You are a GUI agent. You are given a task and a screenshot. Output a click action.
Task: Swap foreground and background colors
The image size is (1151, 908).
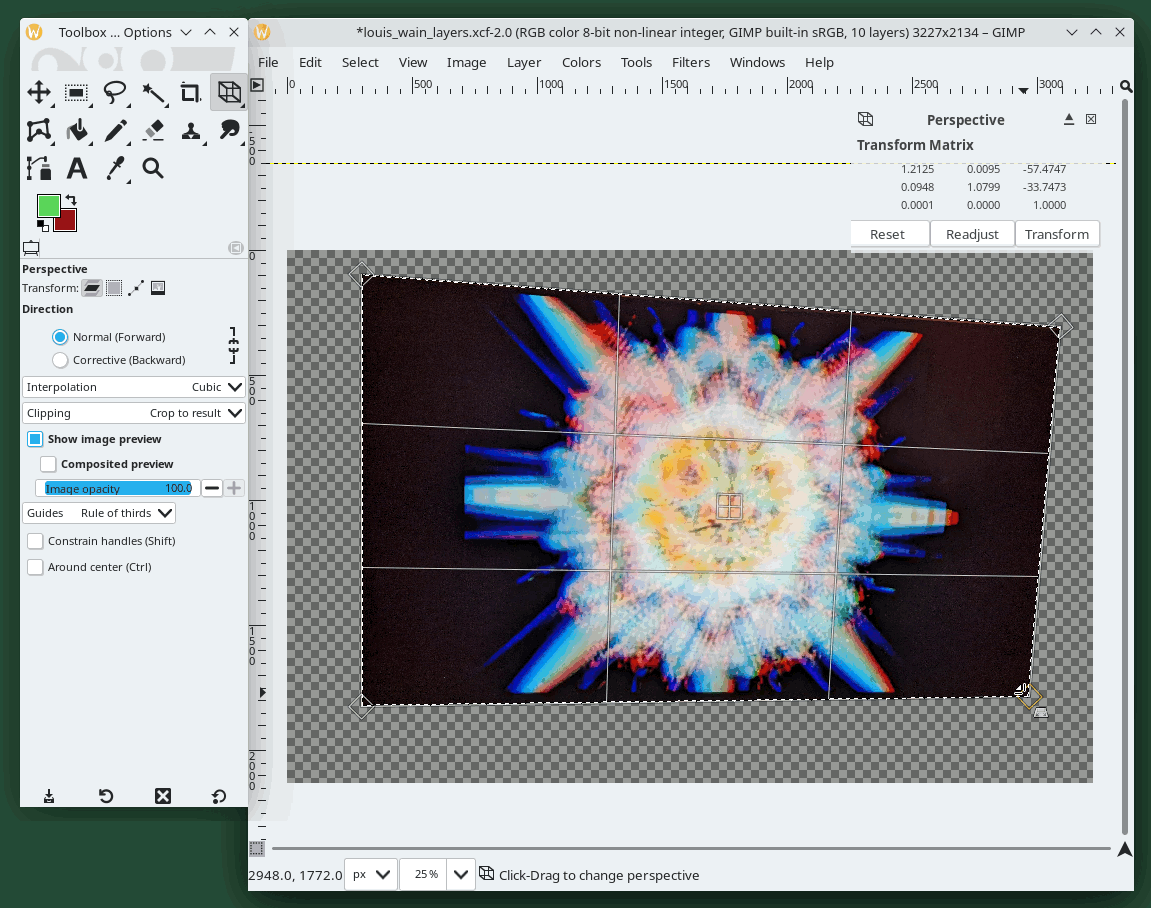(70, 200)
